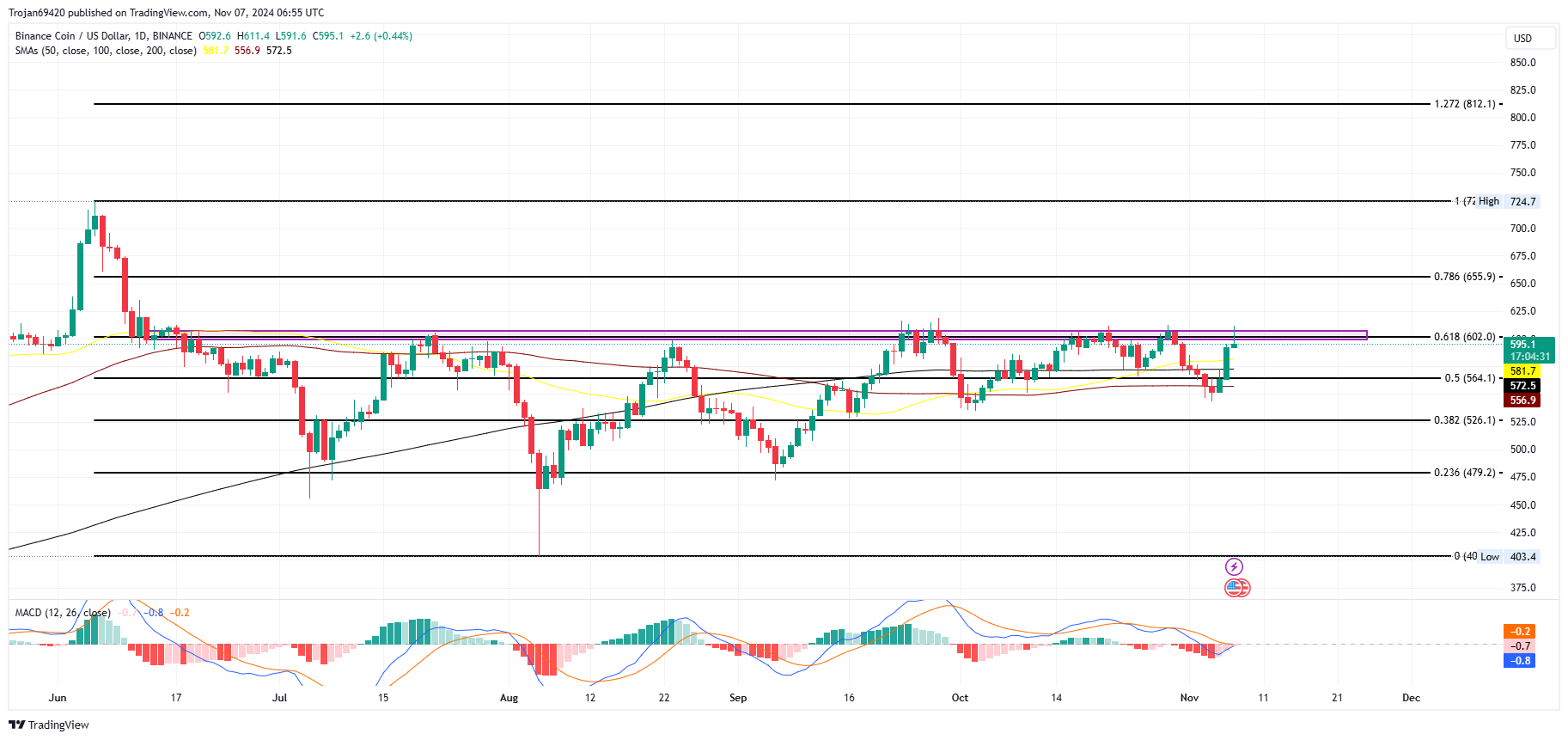Screen dimensions: 1568x740
Task: Click the Aug label on time axis
Action: click(509, 698)
